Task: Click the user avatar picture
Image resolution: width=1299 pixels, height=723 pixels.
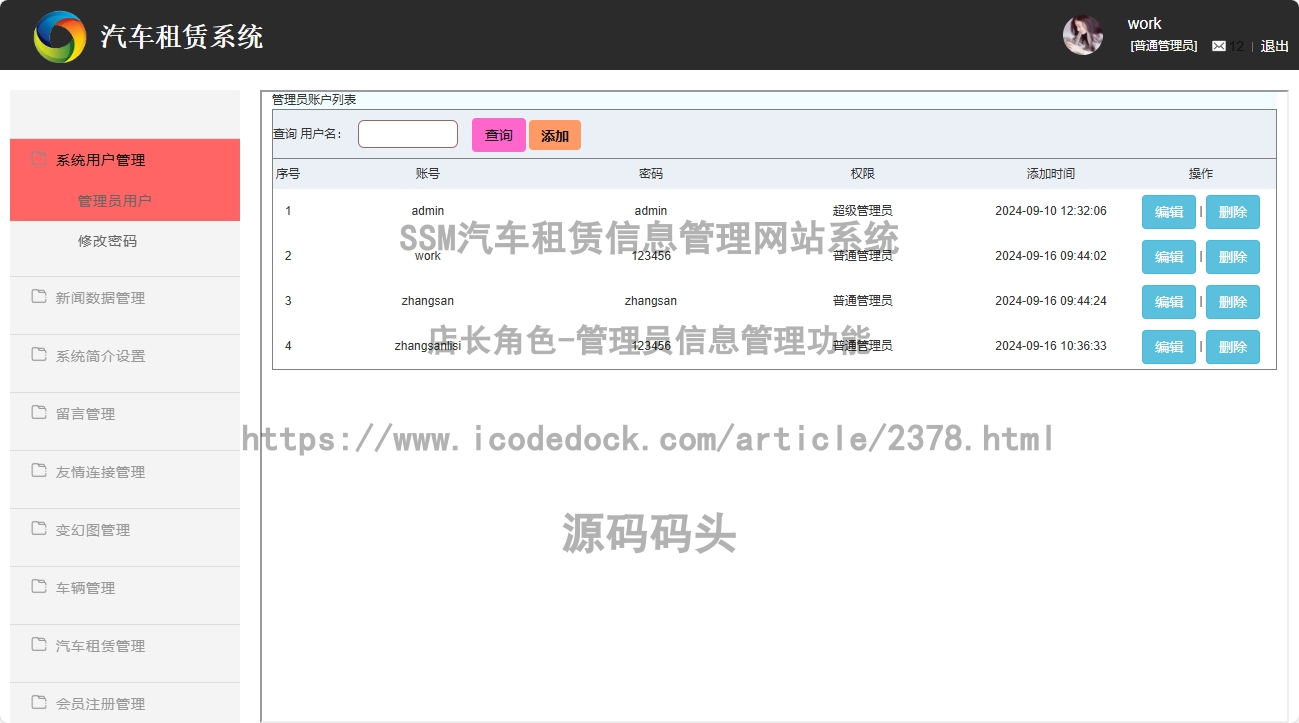Action: click(x=1083, y=35)
